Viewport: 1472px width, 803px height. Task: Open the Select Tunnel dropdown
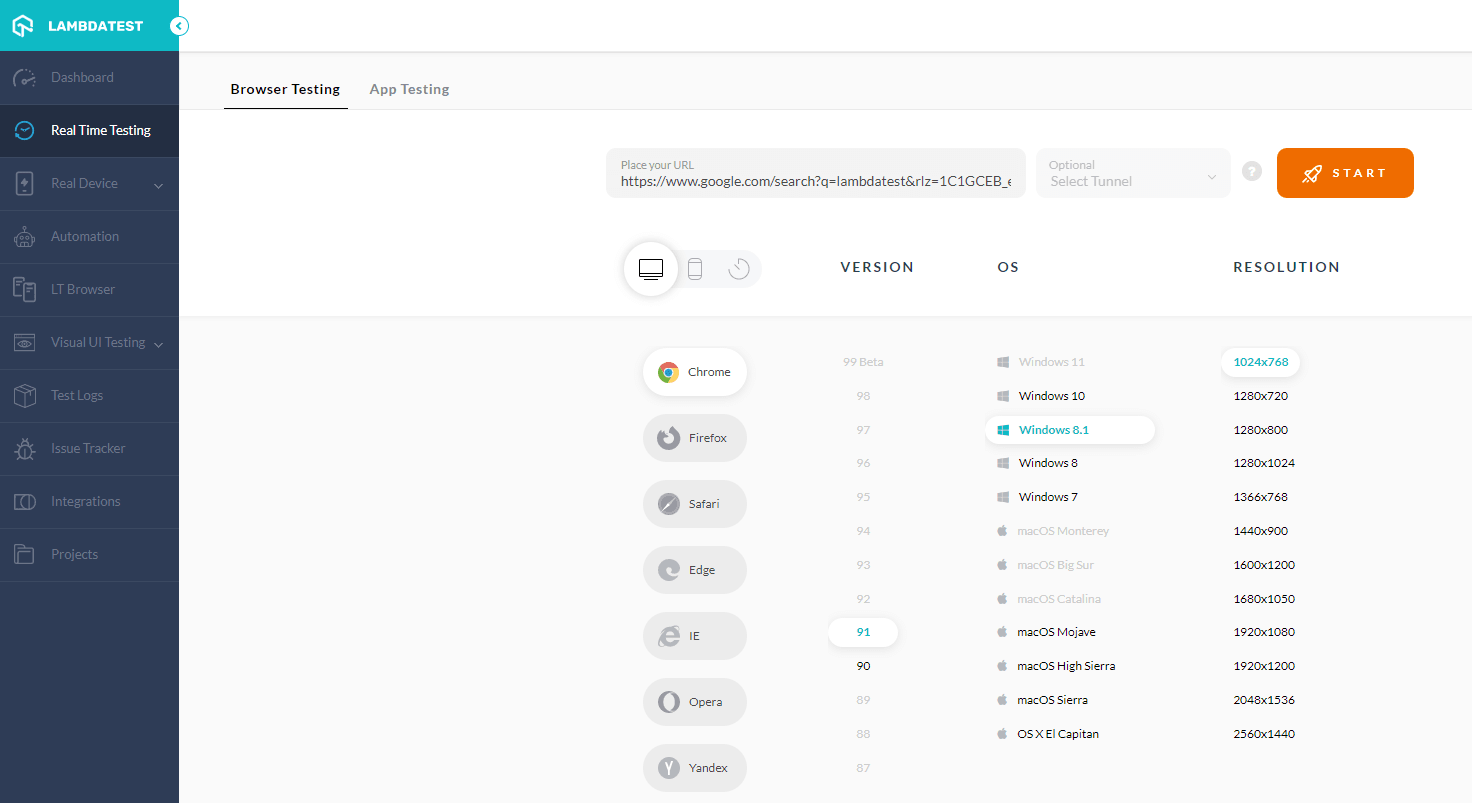(x=1132, y=173)
